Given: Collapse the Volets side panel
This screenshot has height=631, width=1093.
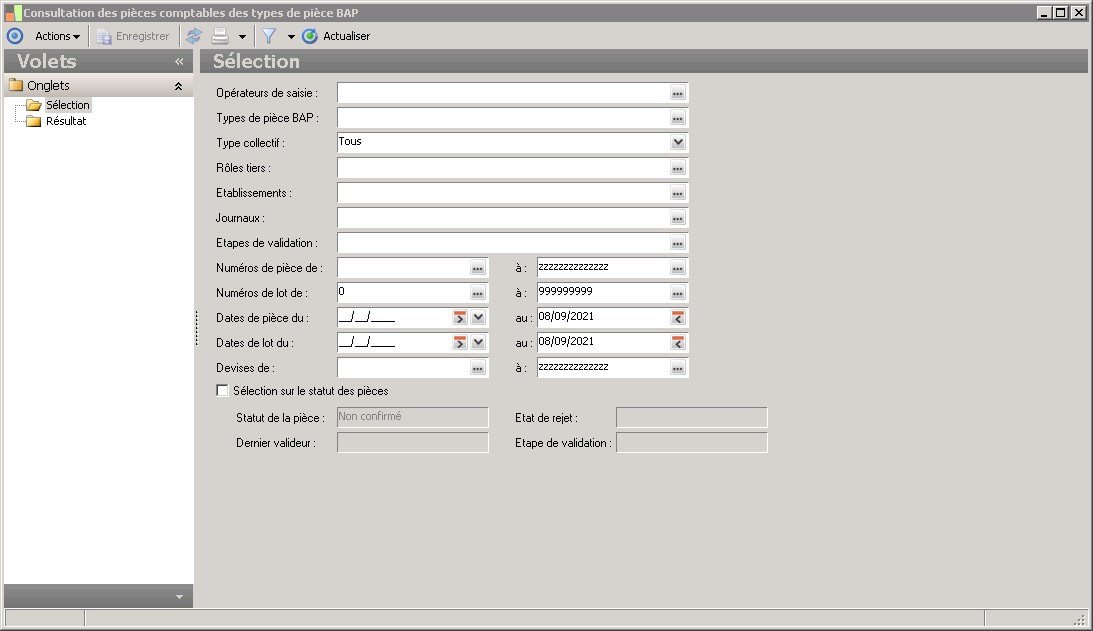Looking at the screenshot, I should click(x=179, y=62).
